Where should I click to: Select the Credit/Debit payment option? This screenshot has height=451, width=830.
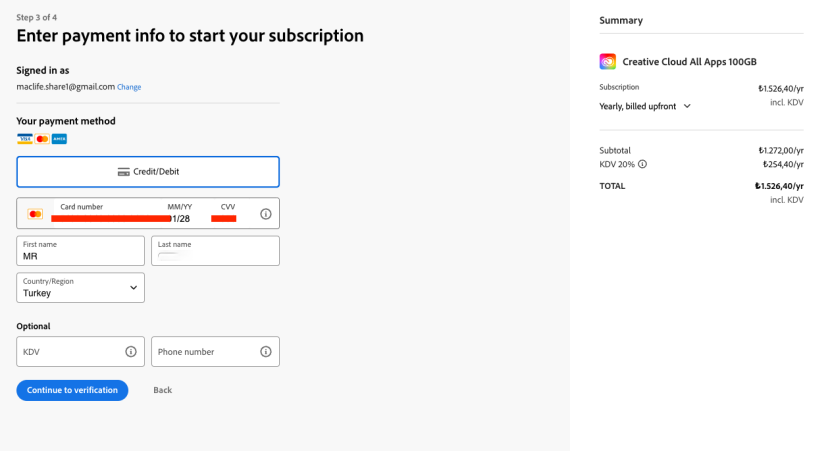(148, 172)
